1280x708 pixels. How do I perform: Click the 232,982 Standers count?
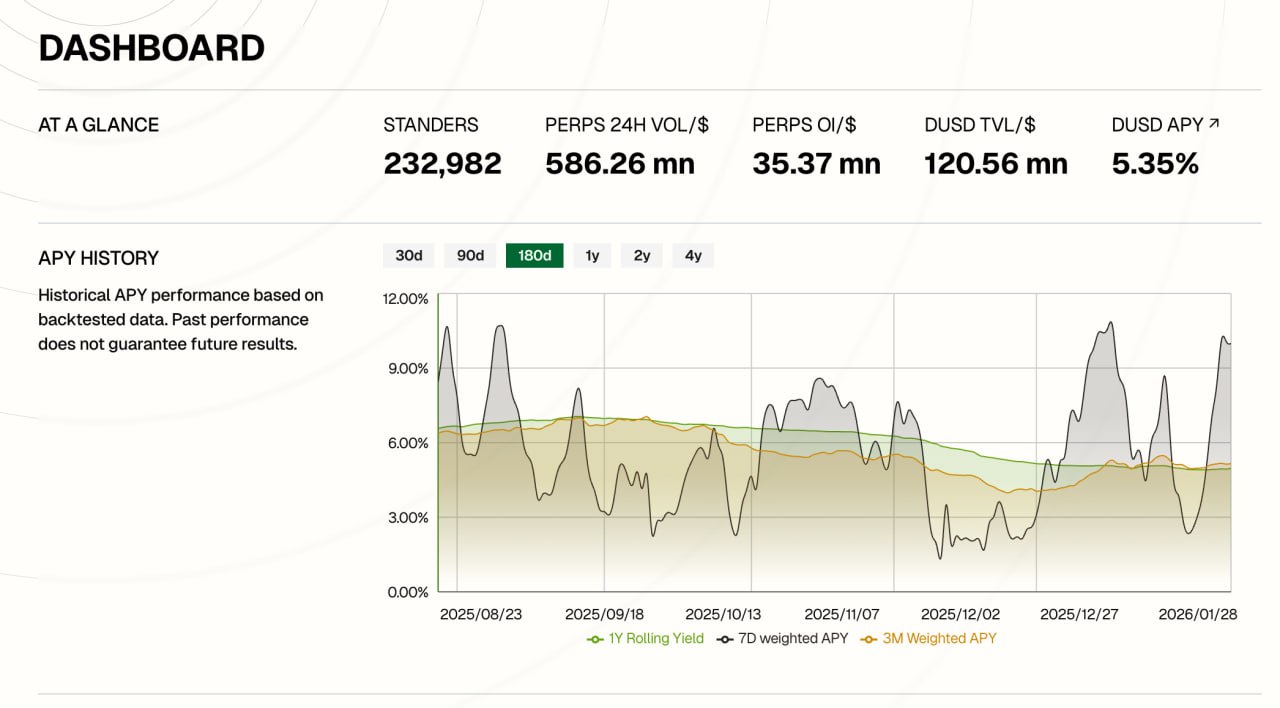[442, 164]
